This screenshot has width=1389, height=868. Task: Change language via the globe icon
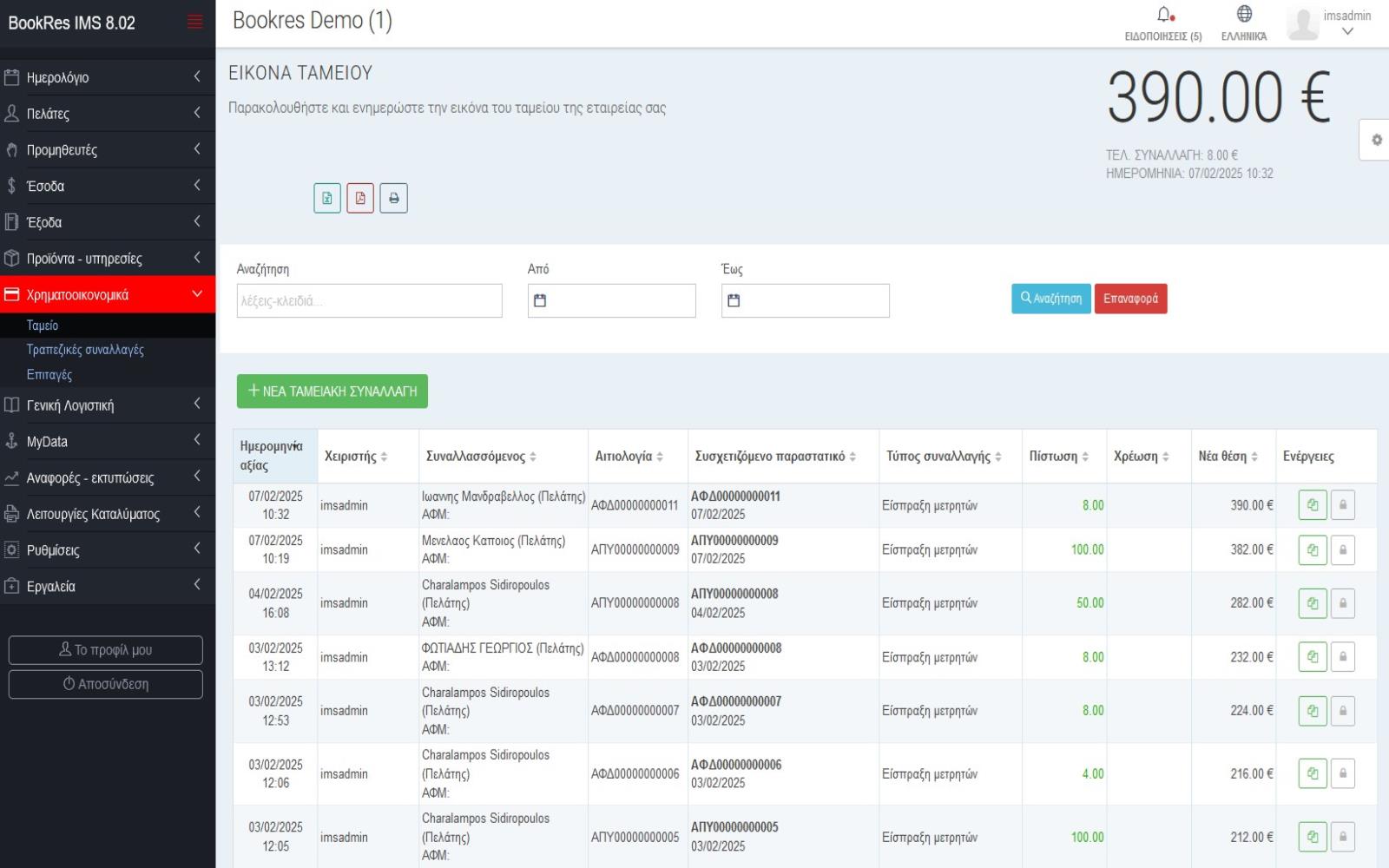(1244, 14)
